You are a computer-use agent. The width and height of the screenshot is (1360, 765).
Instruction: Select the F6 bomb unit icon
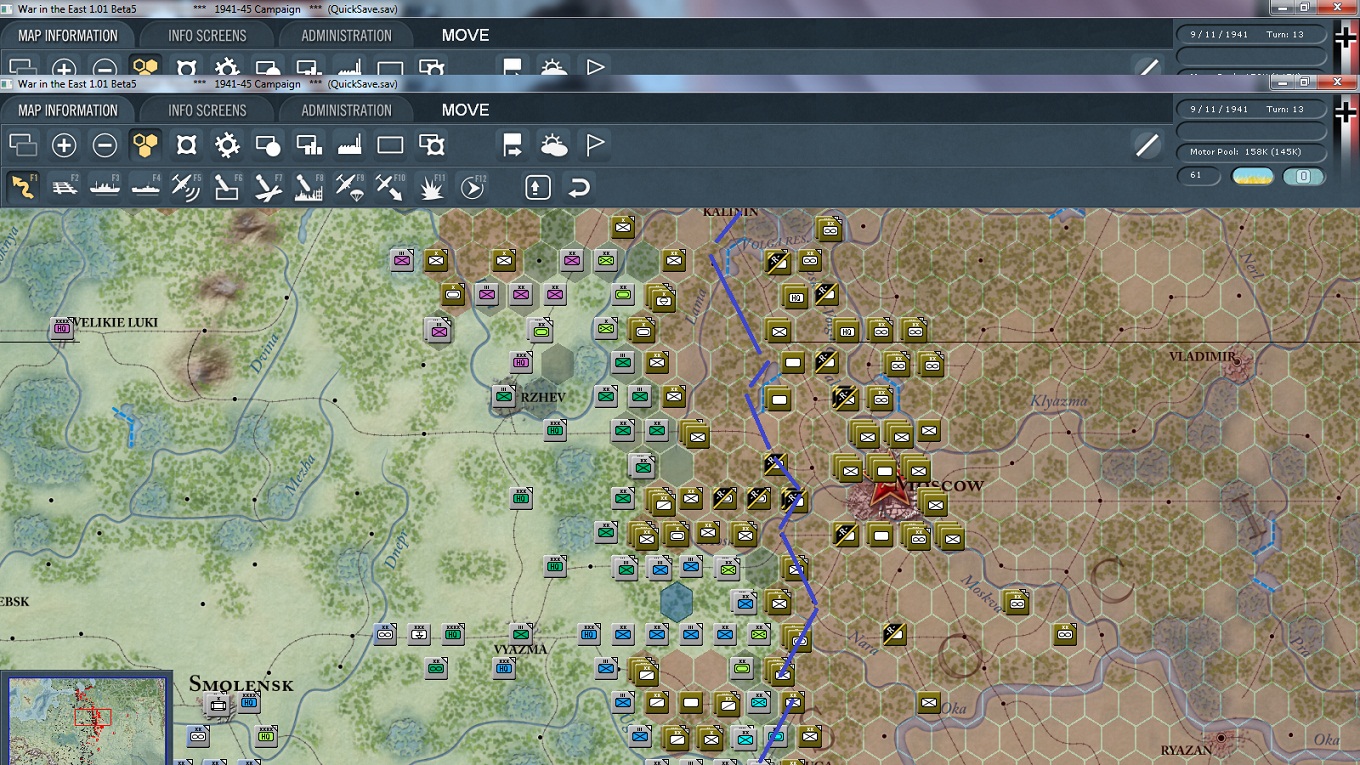pos(227,186)
